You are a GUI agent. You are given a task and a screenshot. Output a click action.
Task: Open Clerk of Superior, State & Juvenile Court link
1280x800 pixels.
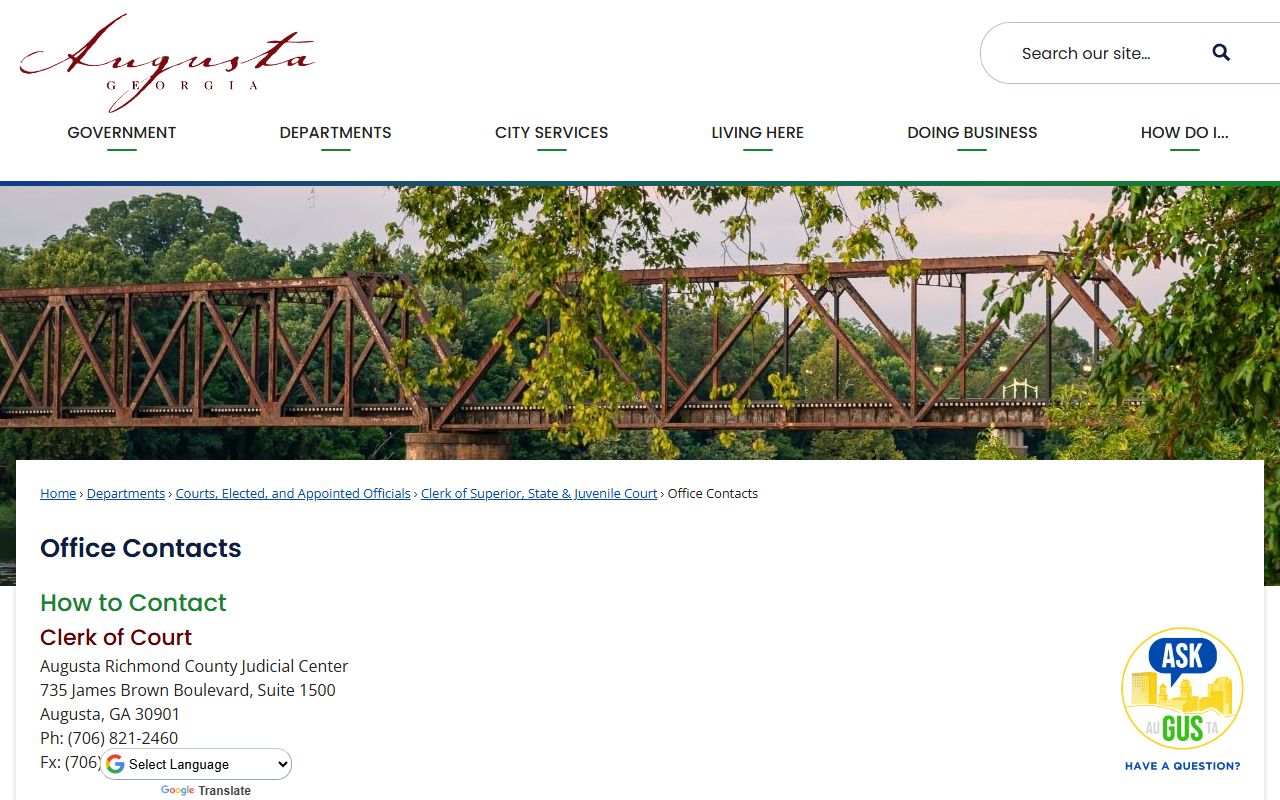[x=539, y=494]
